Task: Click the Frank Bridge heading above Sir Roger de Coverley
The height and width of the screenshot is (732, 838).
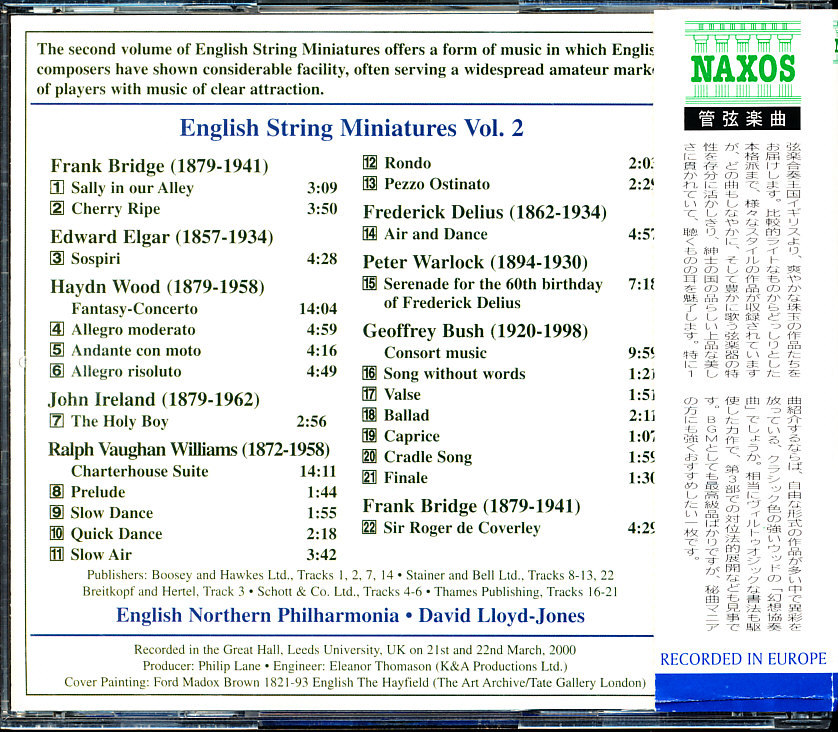Action: 471,506
